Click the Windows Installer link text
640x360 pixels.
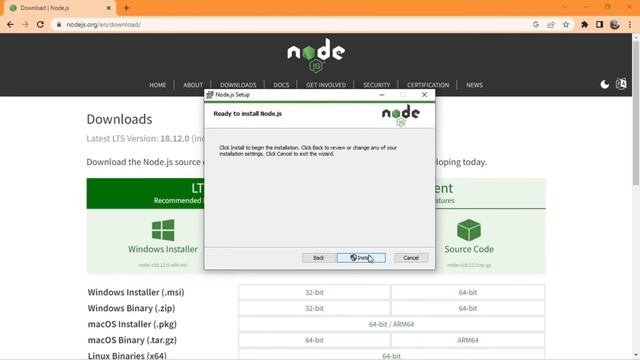point(163,249)
